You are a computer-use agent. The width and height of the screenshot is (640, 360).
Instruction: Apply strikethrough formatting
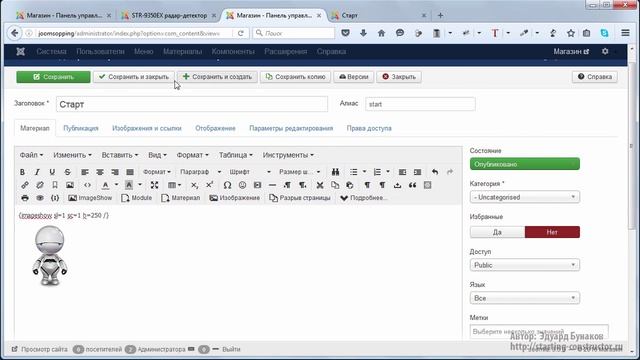[67, 172]
